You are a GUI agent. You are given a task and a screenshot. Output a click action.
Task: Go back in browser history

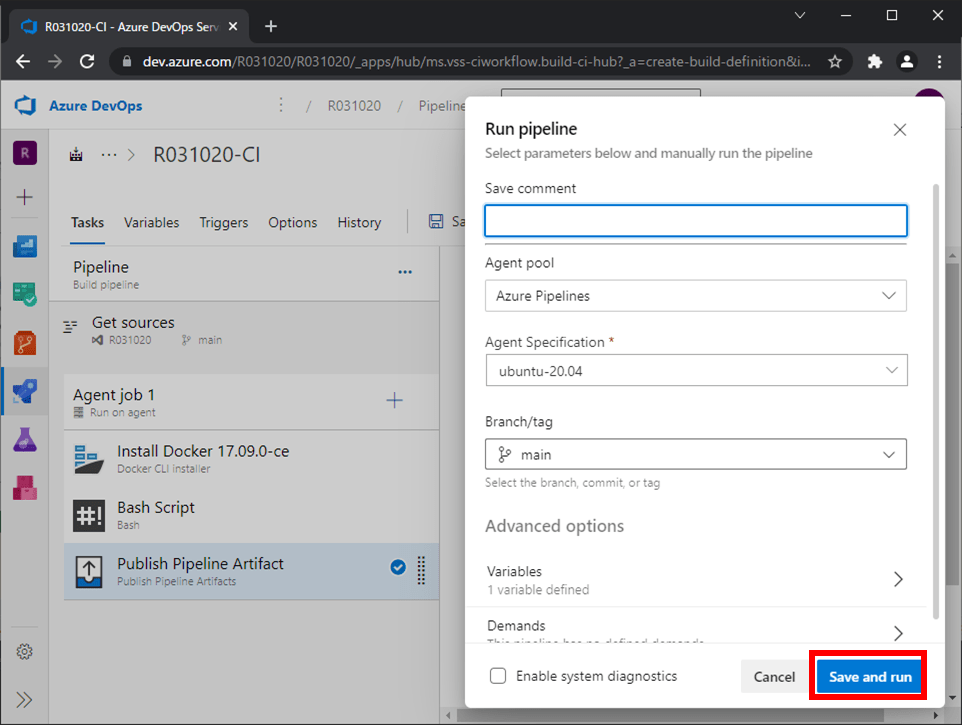coord(23,61)
